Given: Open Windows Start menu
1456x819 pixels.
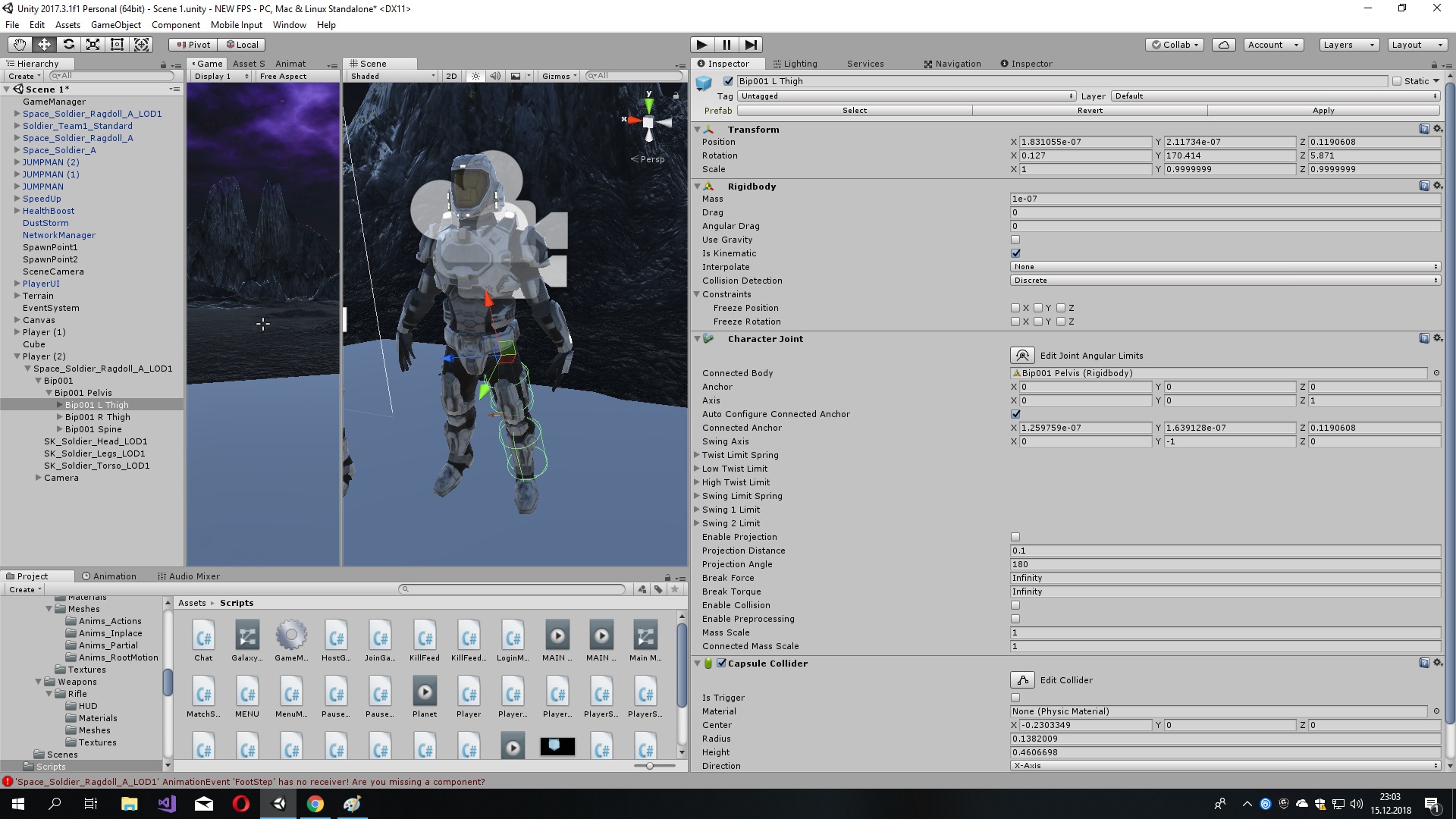Looking at the screenshot, I should point(18,804).
